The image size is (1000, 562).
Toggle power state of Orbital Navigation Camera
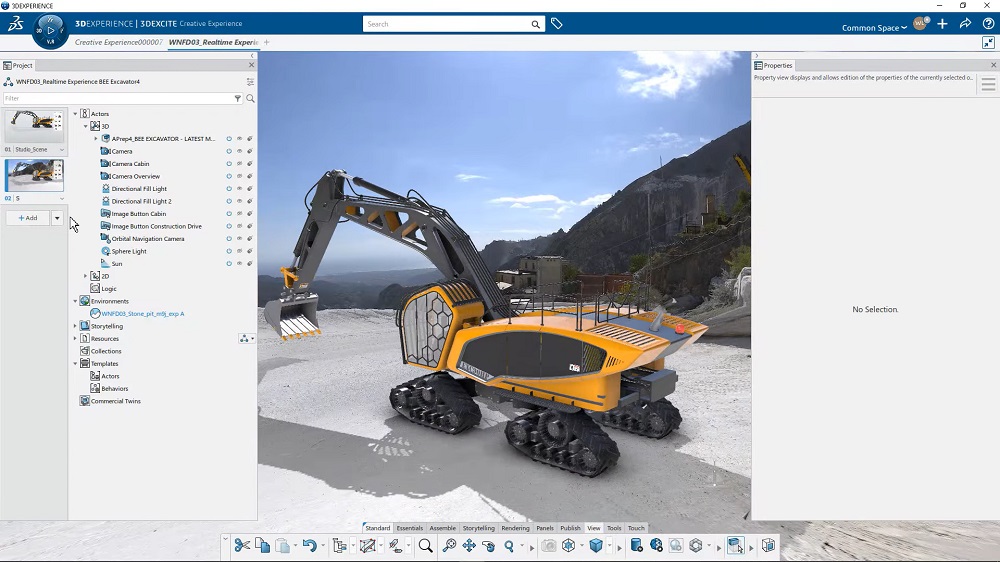pyautogui.click(x=229, y=239)
